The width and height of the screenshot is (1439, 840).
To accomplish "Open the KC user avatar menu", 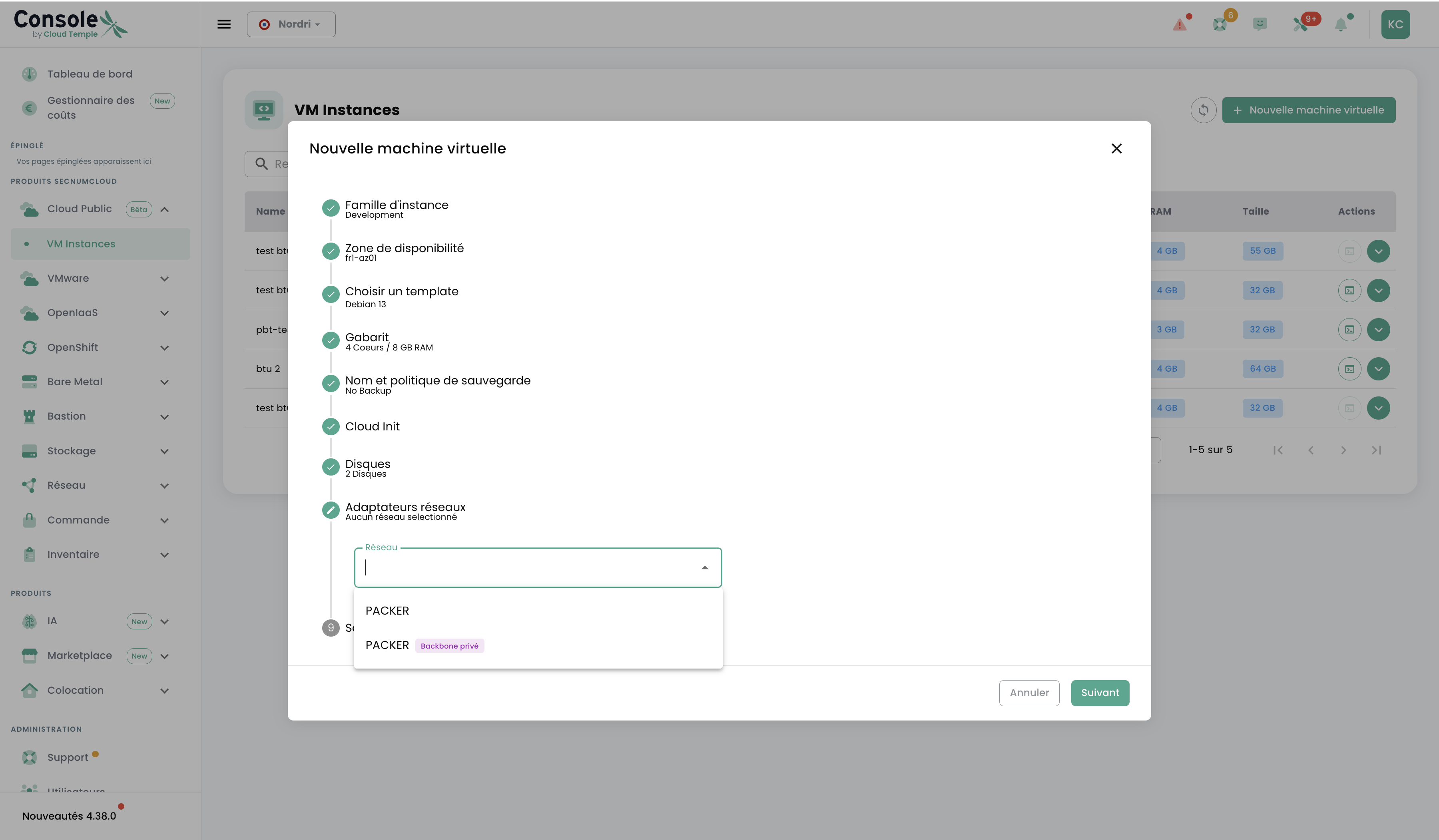I will pos(1395,24).
